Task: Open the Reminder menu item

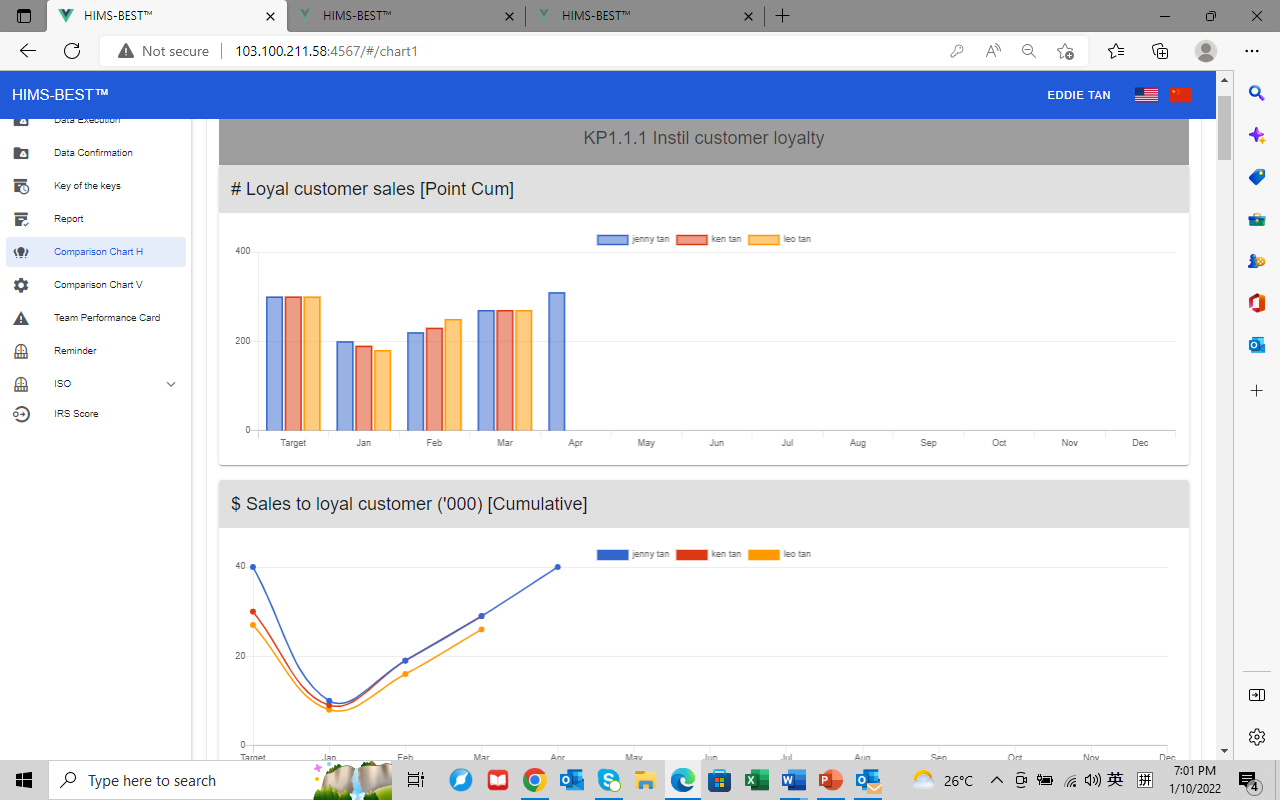Action: pyautogui.click(x=75, y=351)
